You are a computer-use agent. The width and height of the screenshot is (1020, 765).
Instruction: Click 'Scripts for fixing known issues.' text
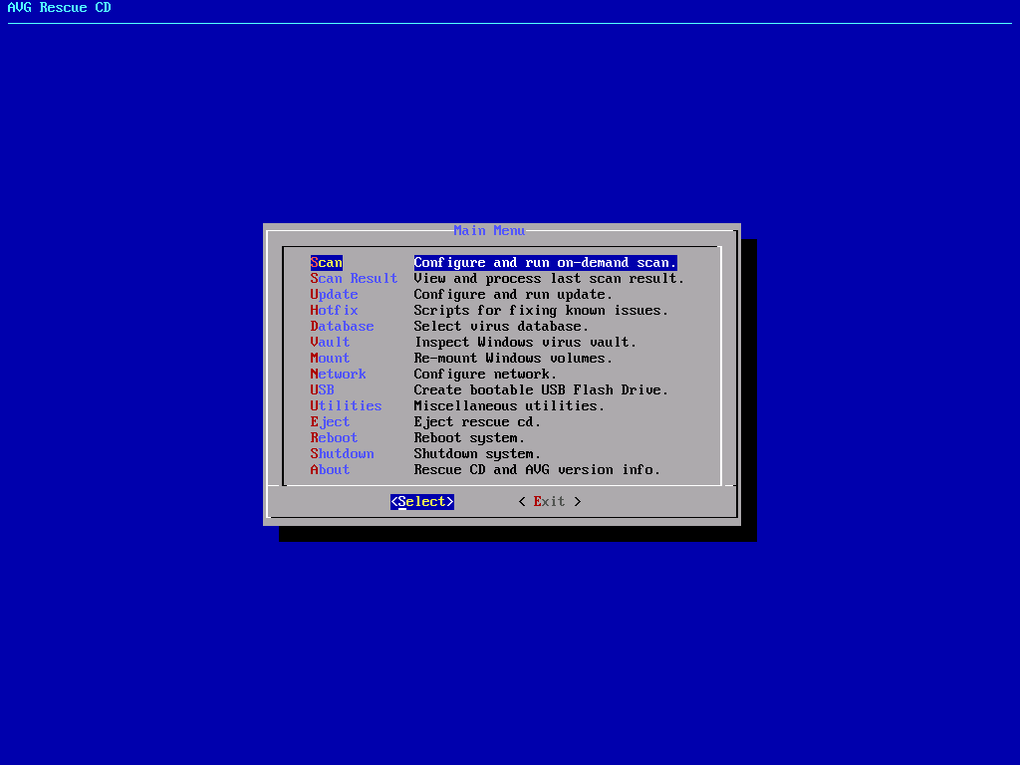(541, 310)
